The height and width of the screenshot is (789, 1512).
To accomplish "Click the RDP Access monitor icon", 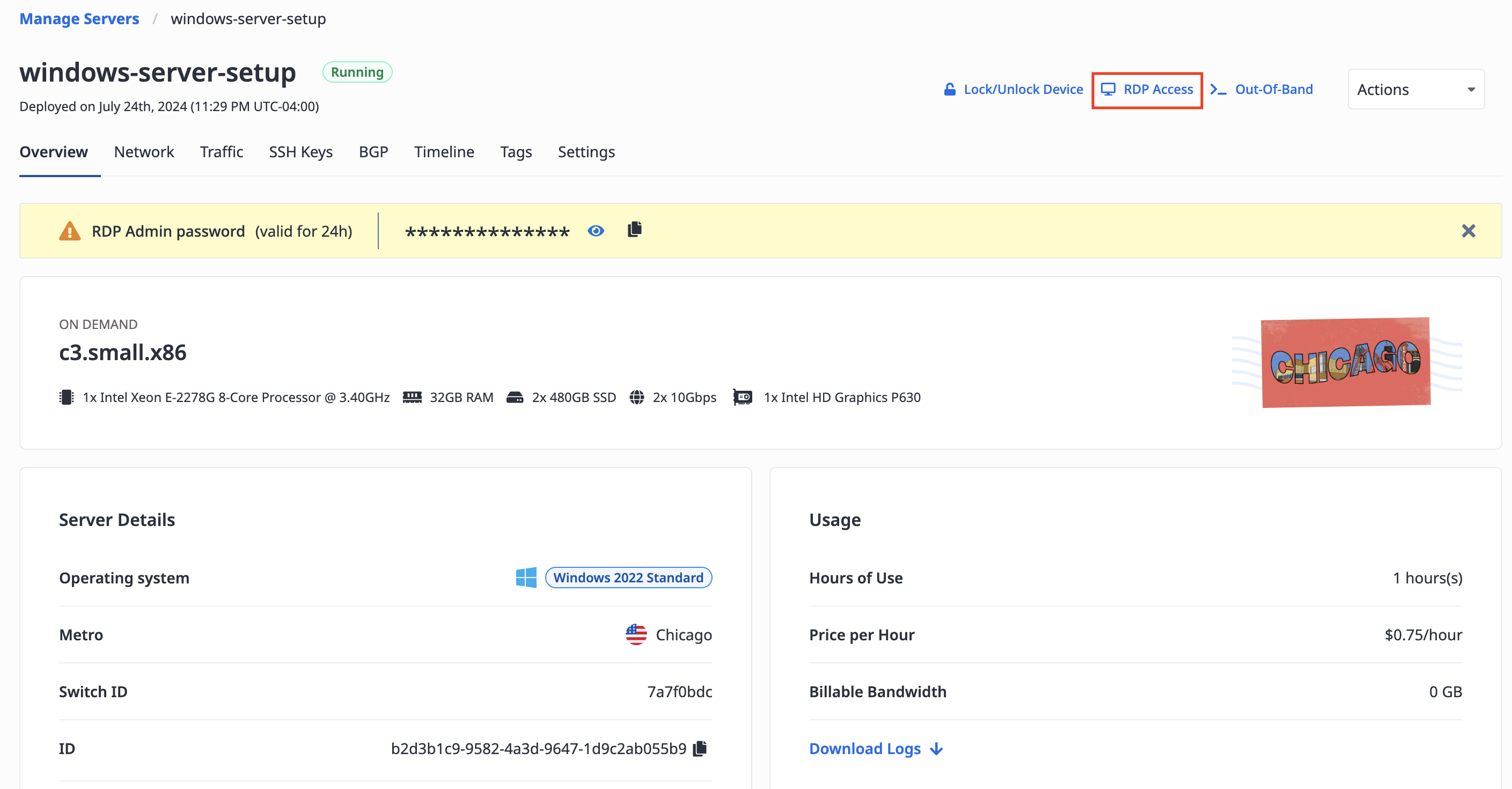I will click(x=1107, y=89).
